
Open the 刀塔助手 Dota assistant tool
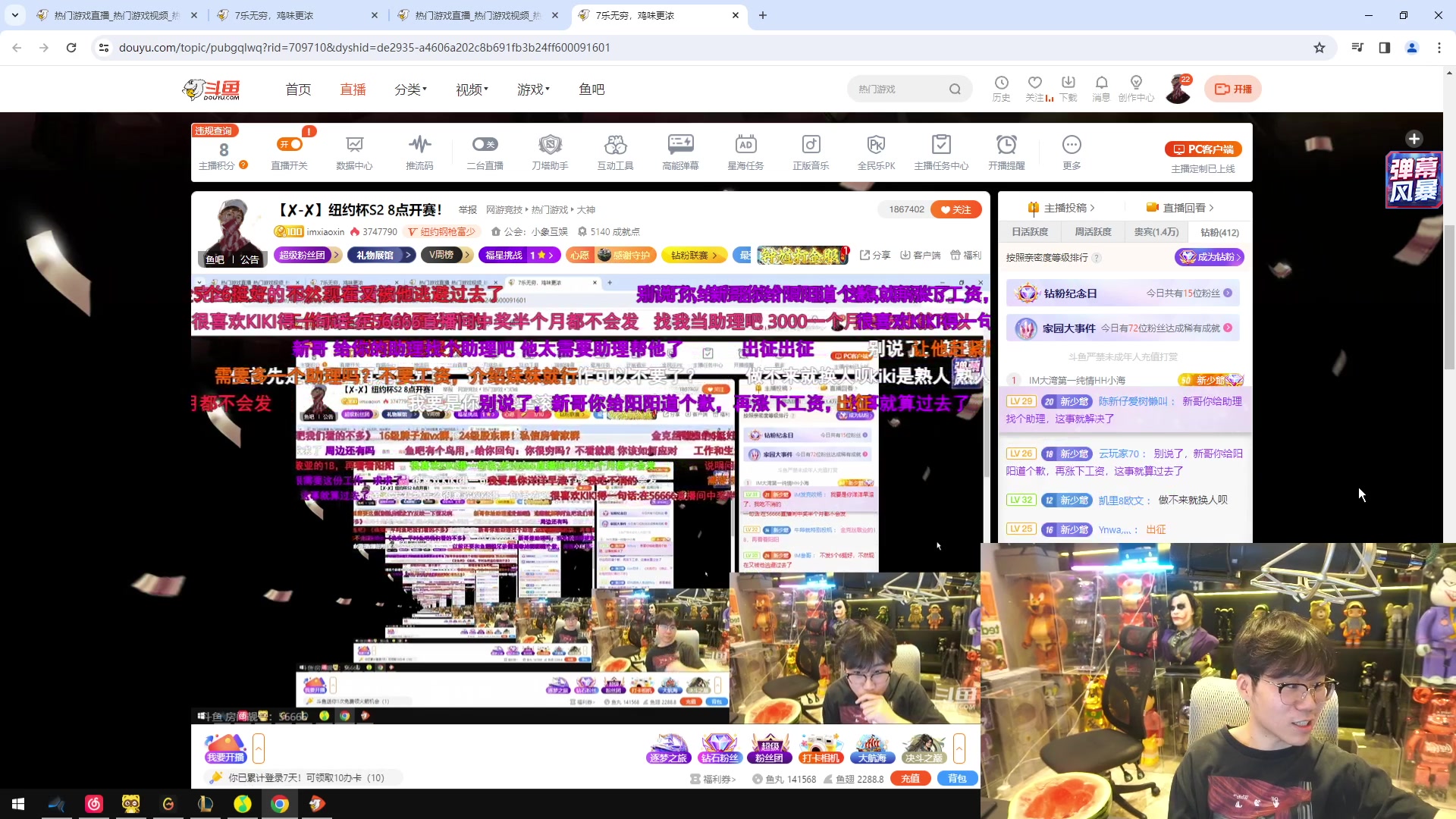point(550,151)
